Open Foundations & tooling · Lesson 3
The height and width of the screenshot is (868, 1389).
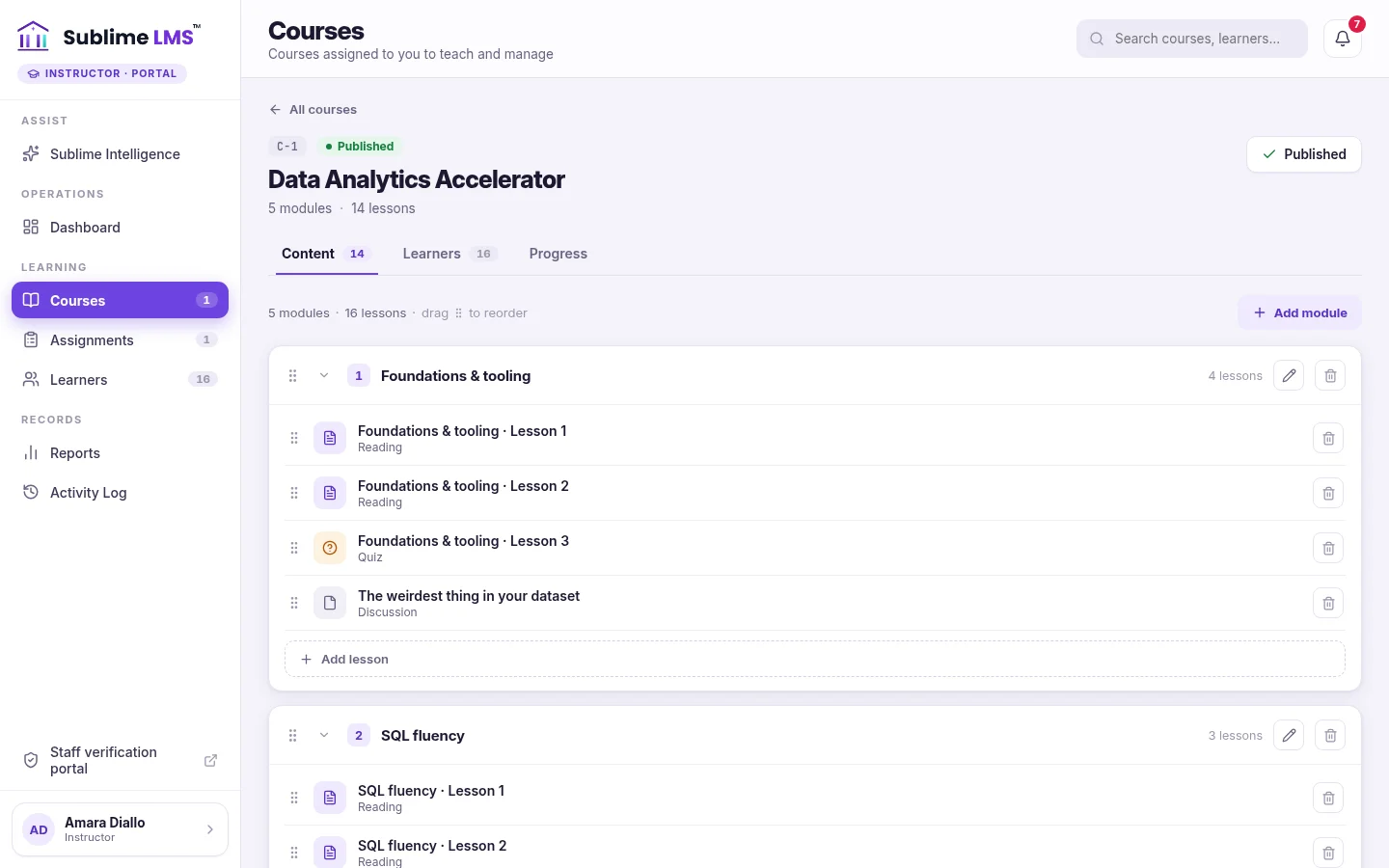463,541
